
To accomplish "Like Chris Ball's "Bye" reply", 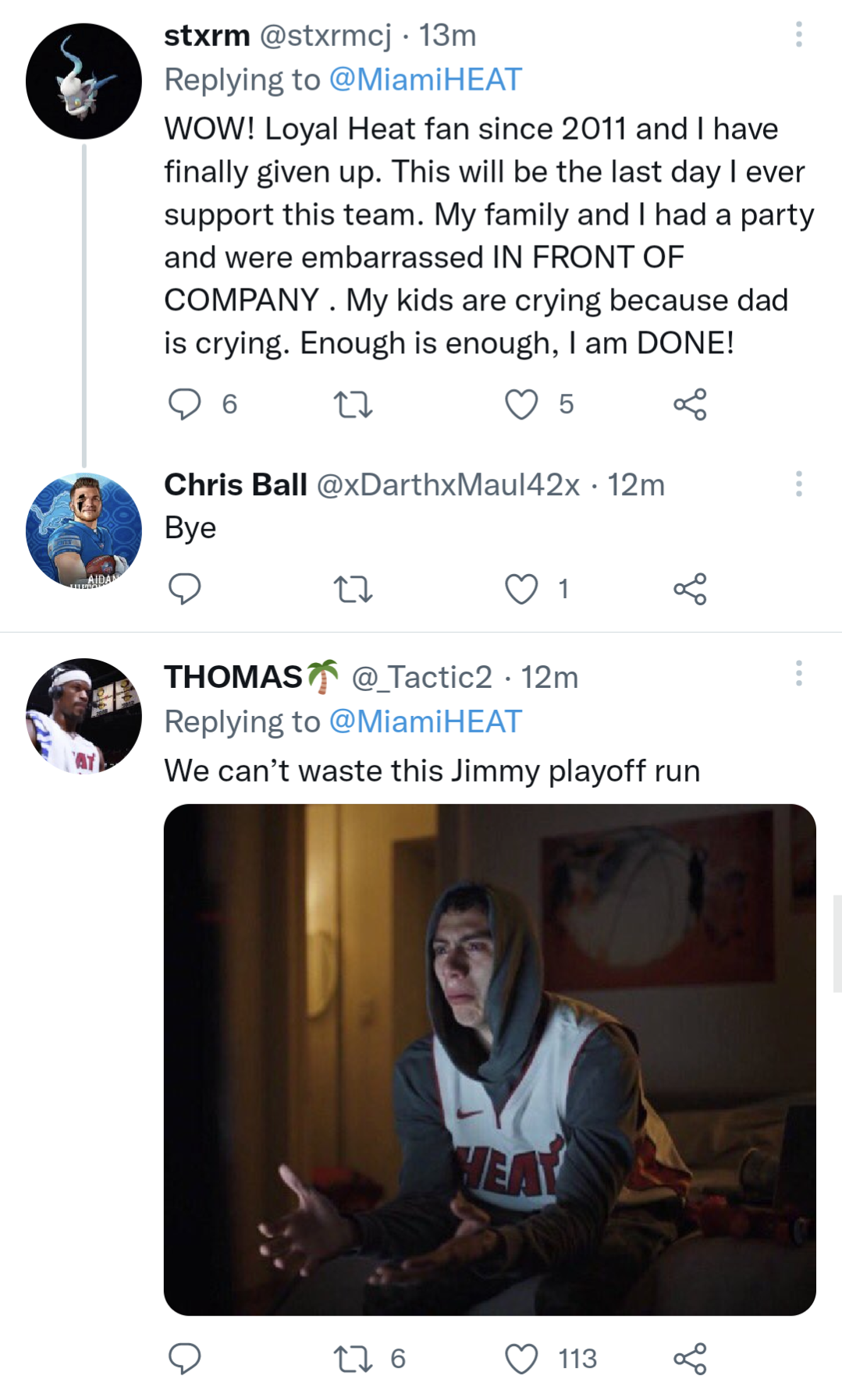I will coord(521,589).
